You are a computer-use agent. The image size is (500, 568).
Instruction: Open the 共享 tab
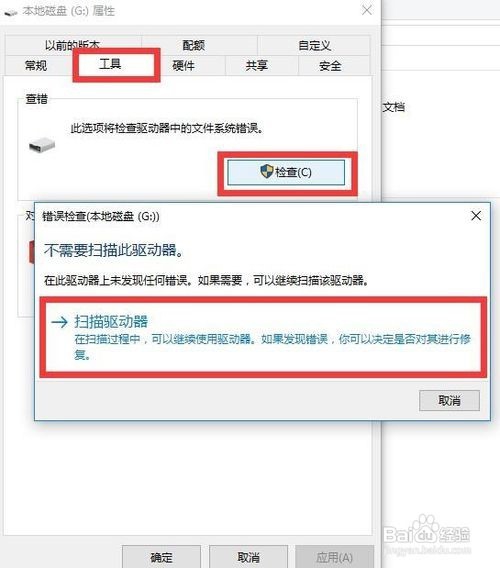pos(257,65)
